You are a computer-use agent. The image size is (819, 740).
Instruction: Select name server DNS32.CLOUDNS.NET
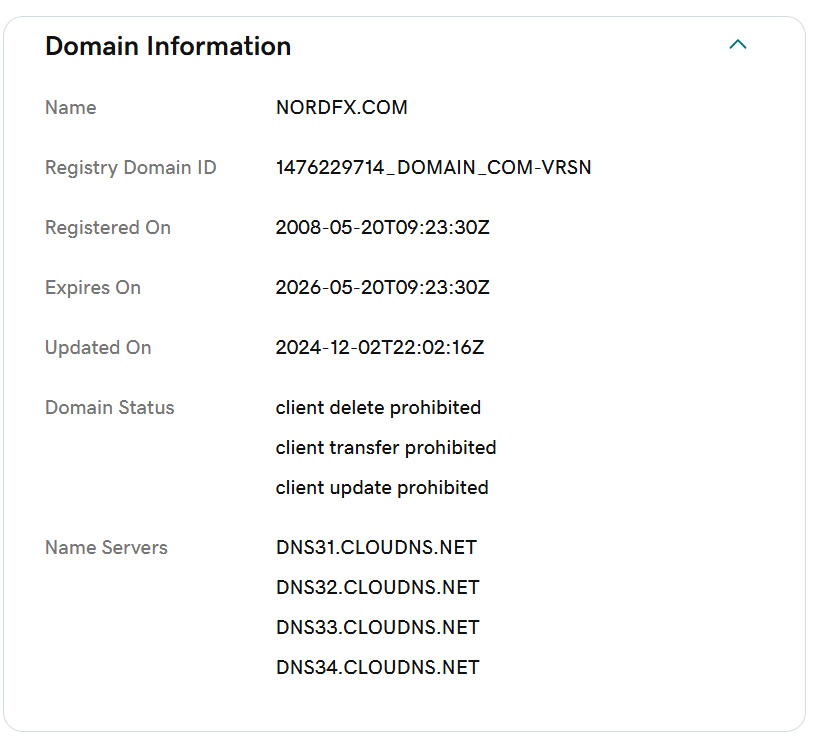(x=378, y=588)
